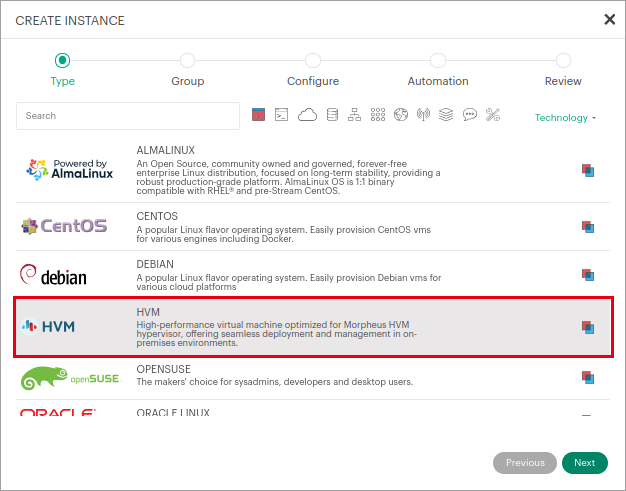
Task: Click the stacked-squares icon in the DEBIAN row
Action: point(588,275)
